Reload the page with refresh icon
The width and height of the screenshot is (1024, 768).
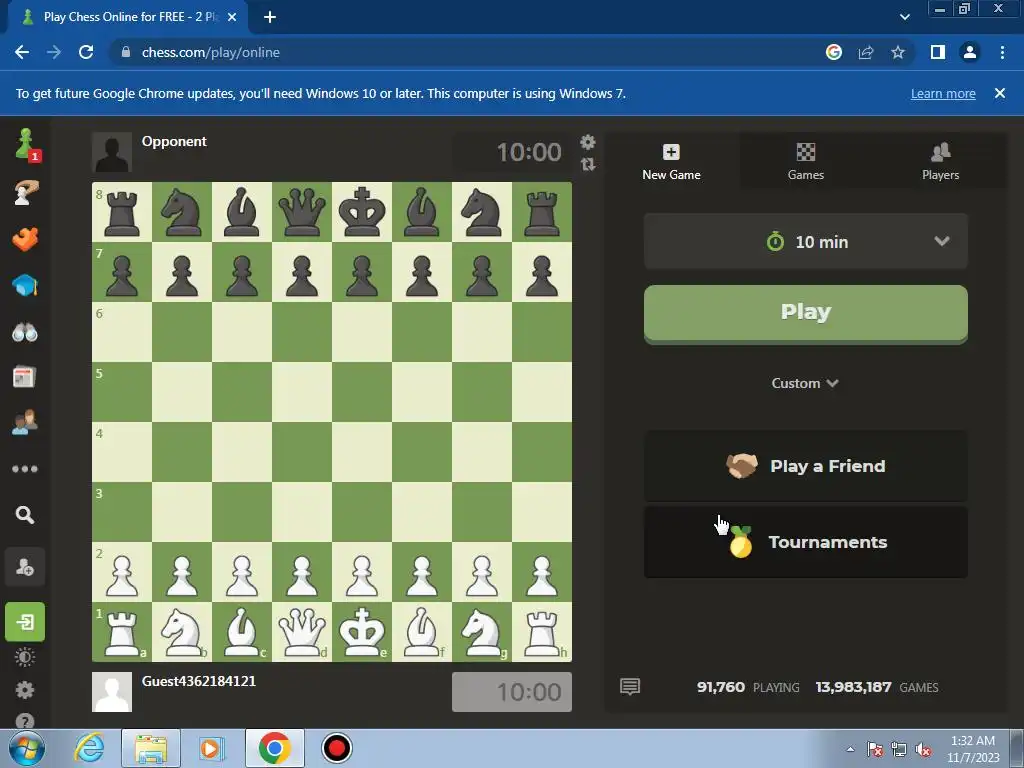point(86,52)
